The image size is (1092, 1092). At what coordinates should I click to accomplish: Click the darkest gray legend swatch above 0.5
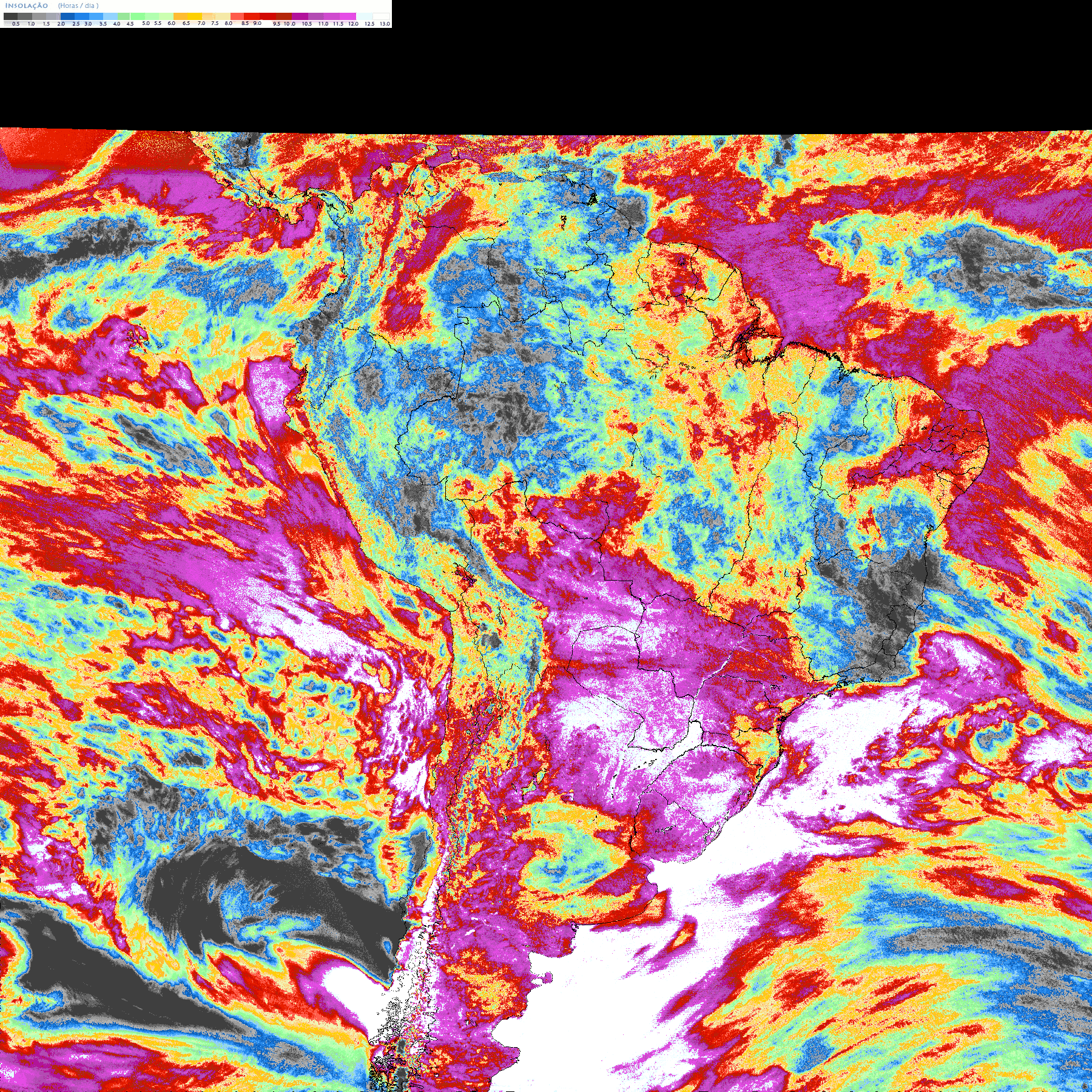point(11,16)
